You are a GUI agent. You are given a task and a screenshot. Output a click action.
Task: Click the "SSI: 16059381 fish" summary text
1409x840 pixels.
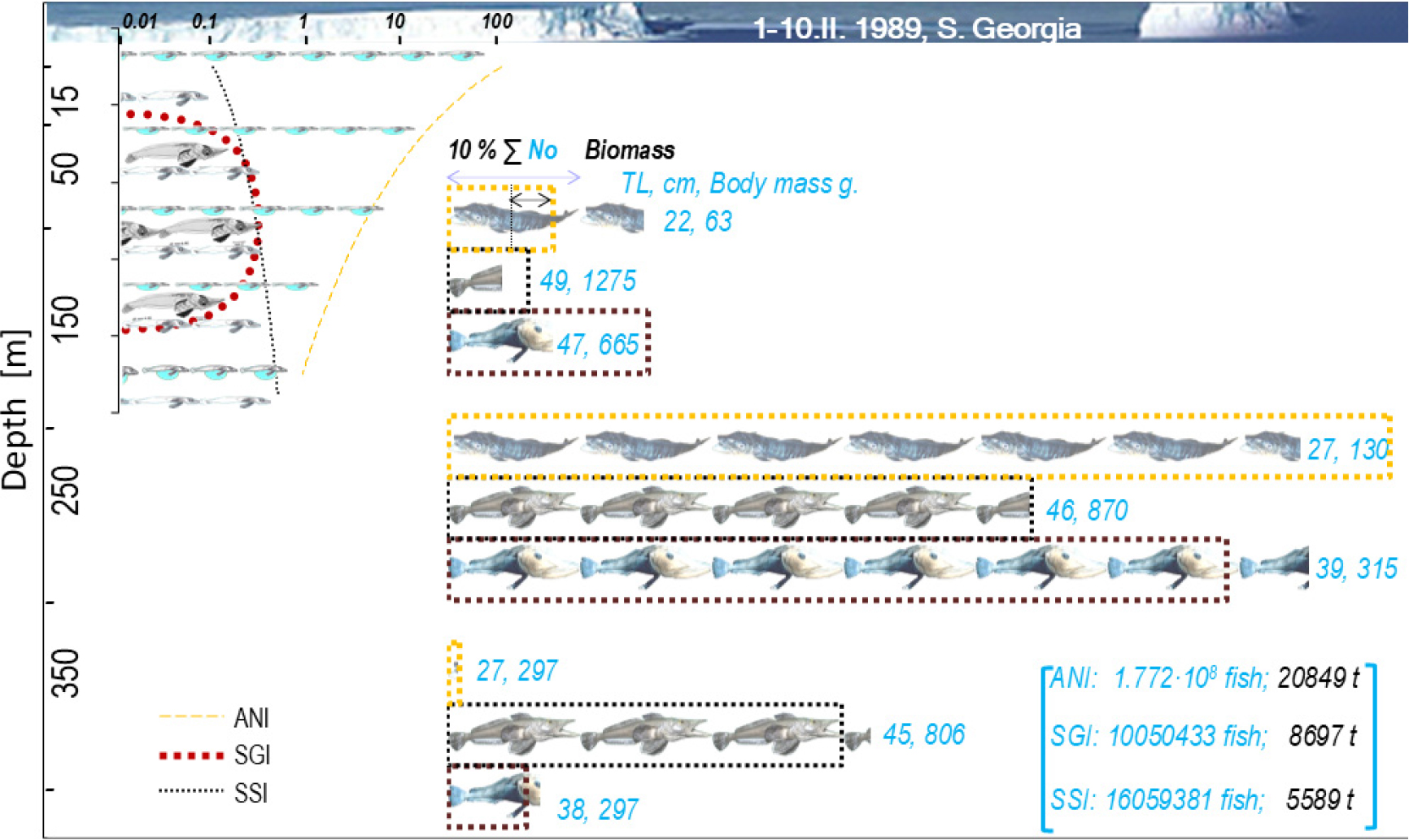[1157, 800]
